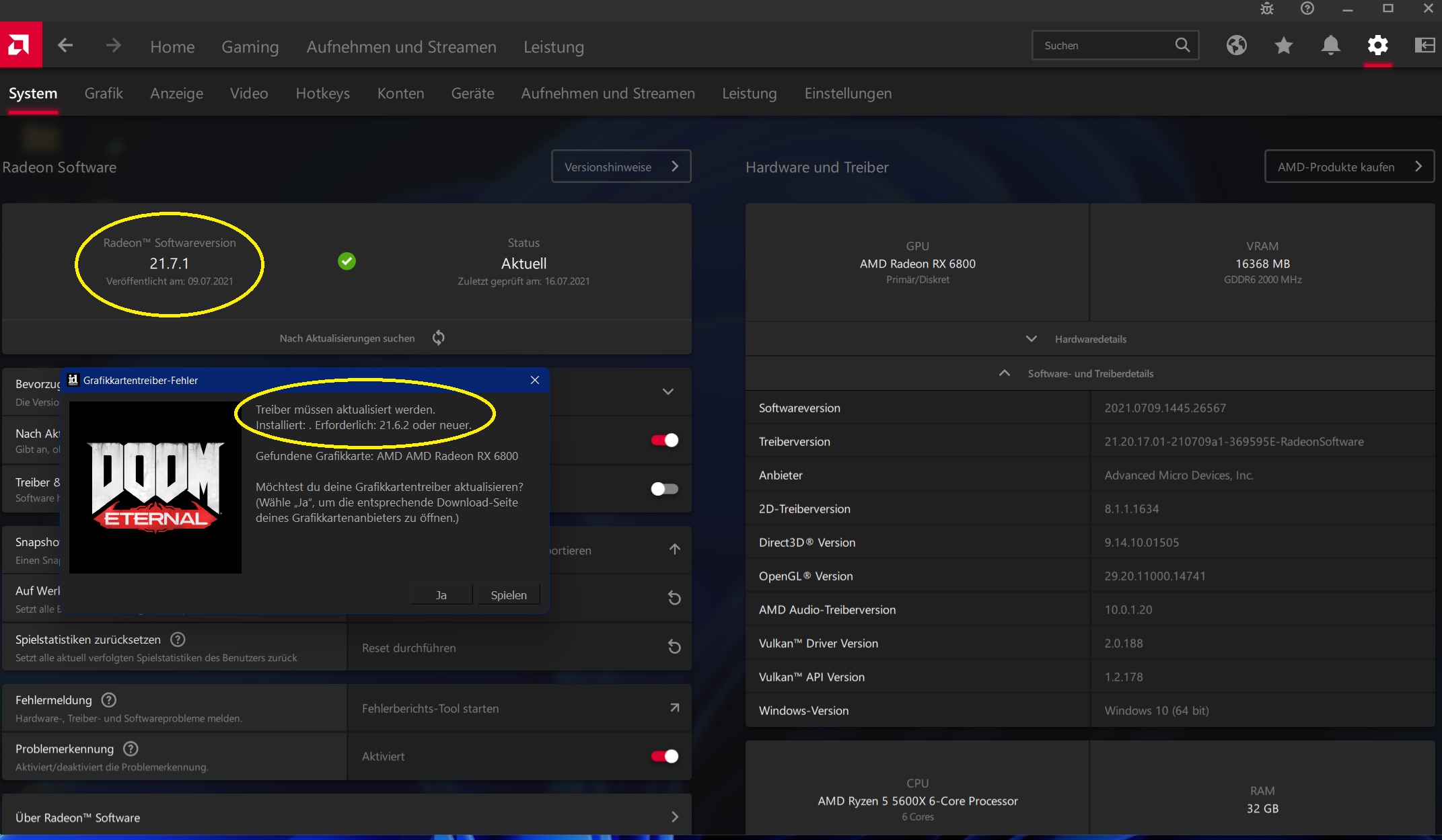This screenshot has width=1442, height=840.
Task: Switch to the Grafik tab
Action: (x=104, y=93)
